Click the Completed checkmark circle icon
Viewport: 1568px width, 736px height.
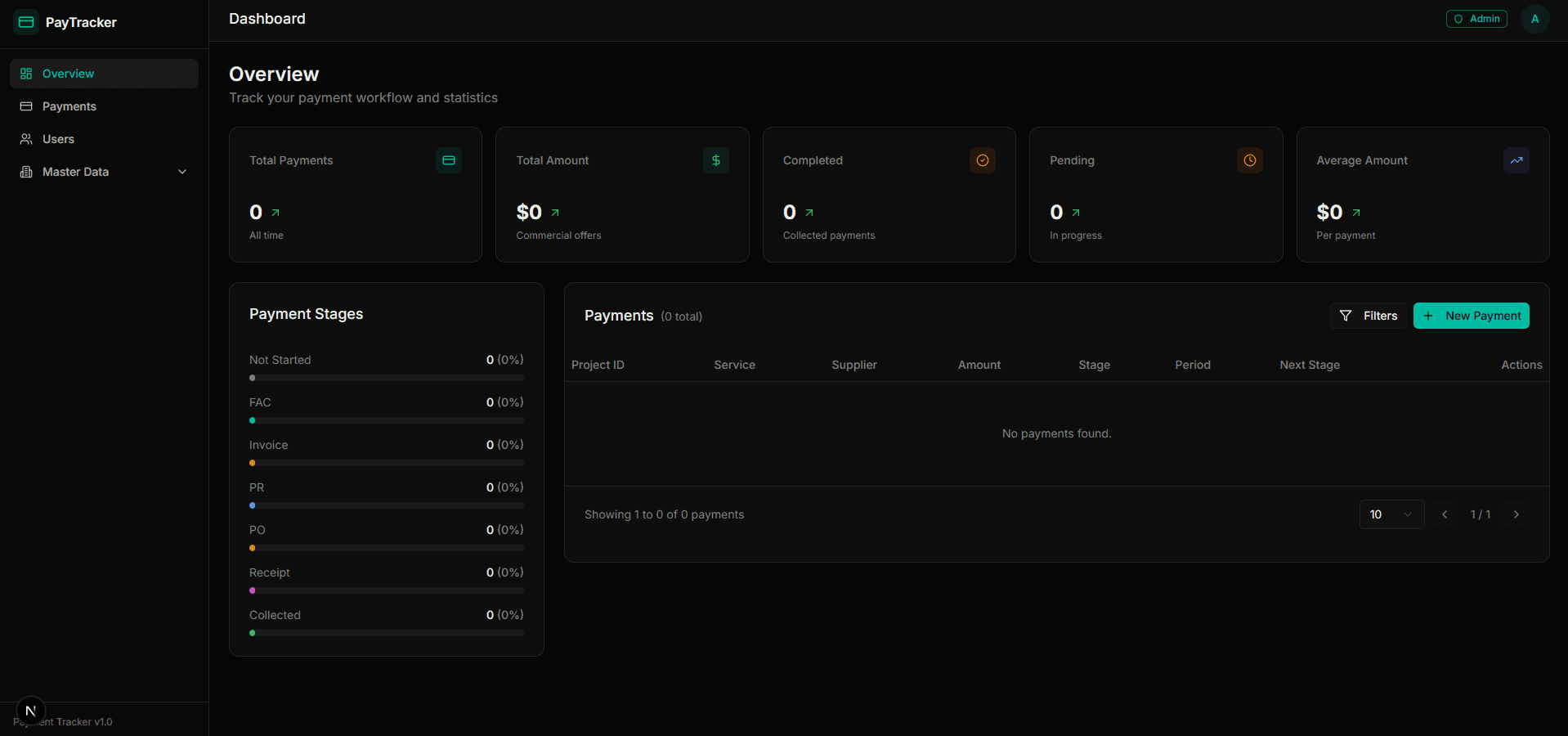983,160
